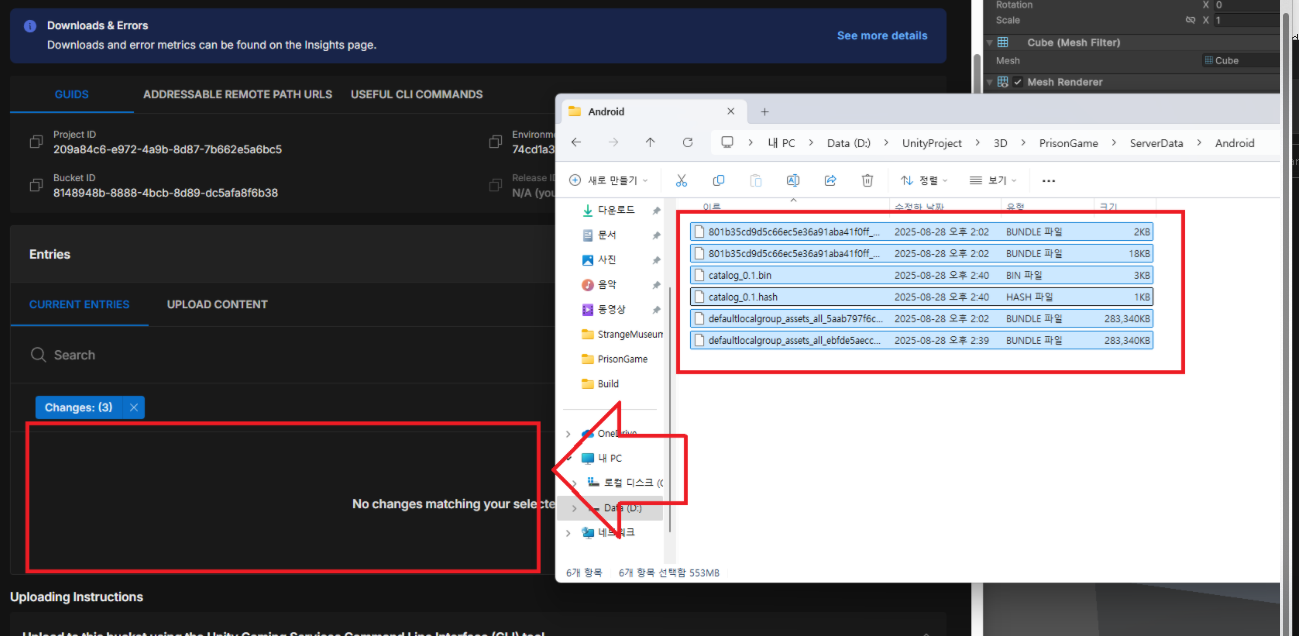Open breadcrumb chevron after UnityProject
Image resolution: width=1299 pixels, height=636 pixels.
pyautogui.click(x=977, y=143)
